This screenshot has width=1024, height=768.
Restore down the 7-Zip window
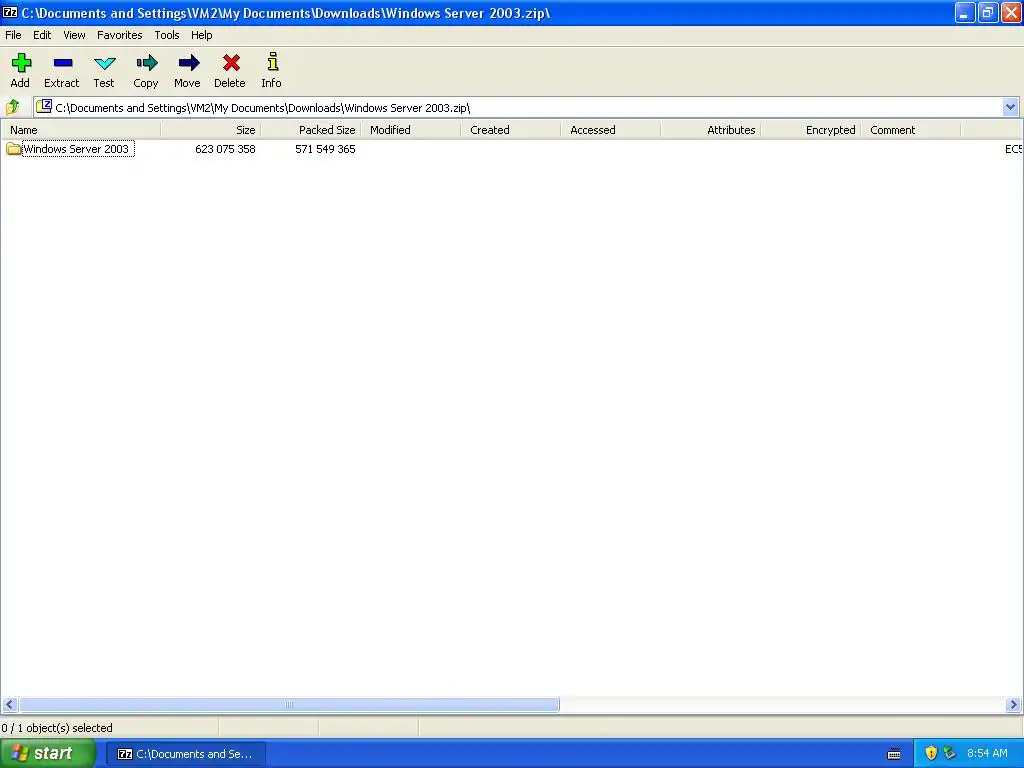click(987, 12)
